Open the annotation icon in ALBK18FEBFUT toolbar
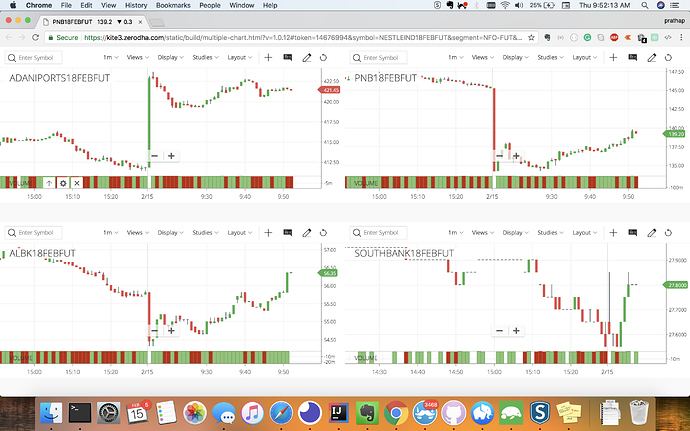 point(288,232)
